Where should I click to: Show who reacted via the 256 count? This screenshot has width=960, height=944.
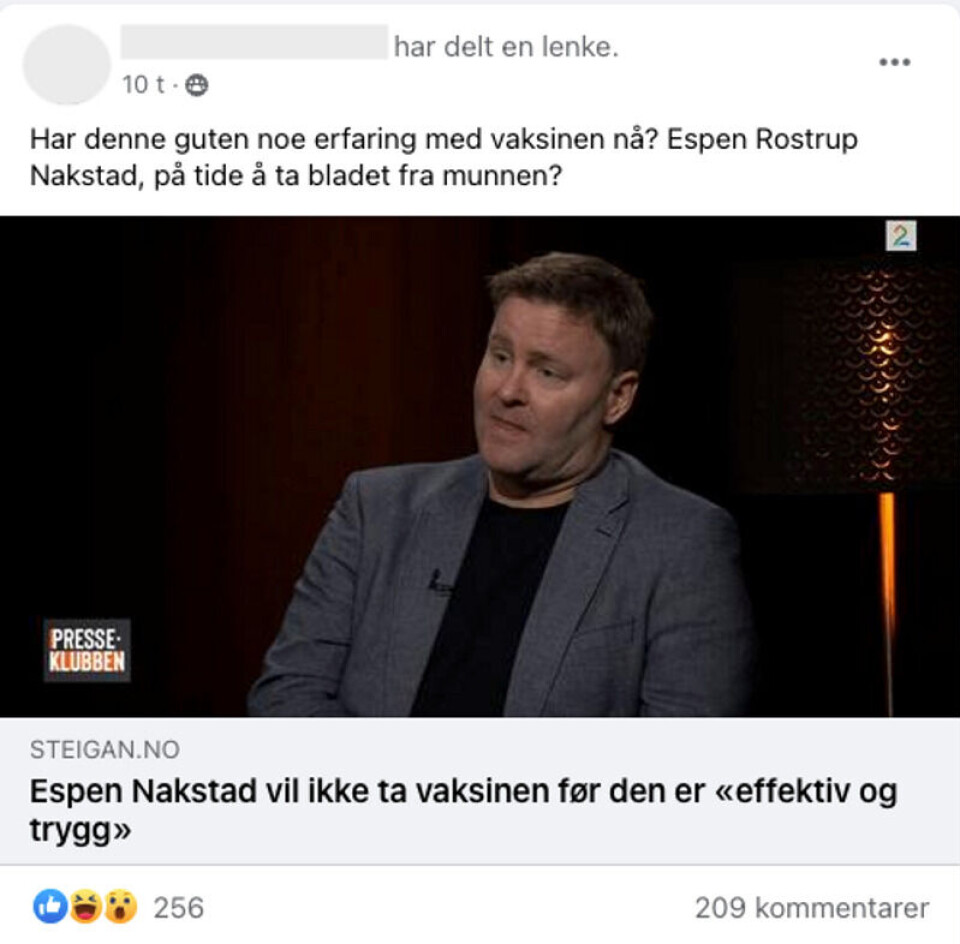178,908
